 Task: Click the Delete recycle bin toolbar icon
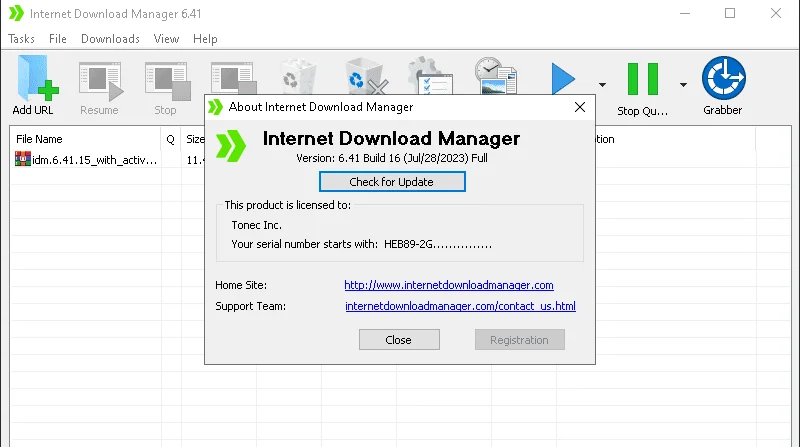coord(298,77)
